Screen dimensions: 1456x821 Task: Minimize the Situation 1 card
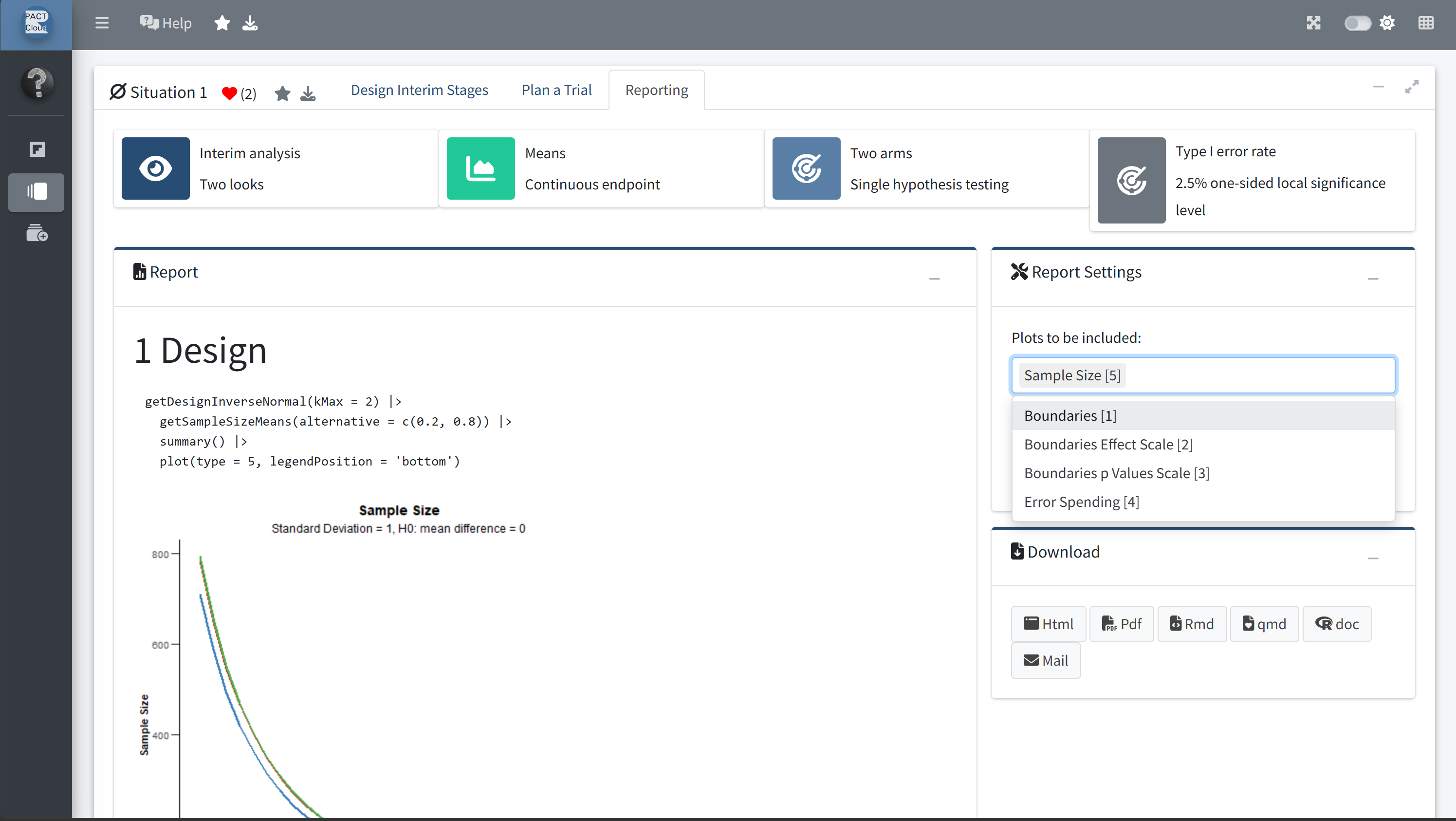[x=1379, y=87]
